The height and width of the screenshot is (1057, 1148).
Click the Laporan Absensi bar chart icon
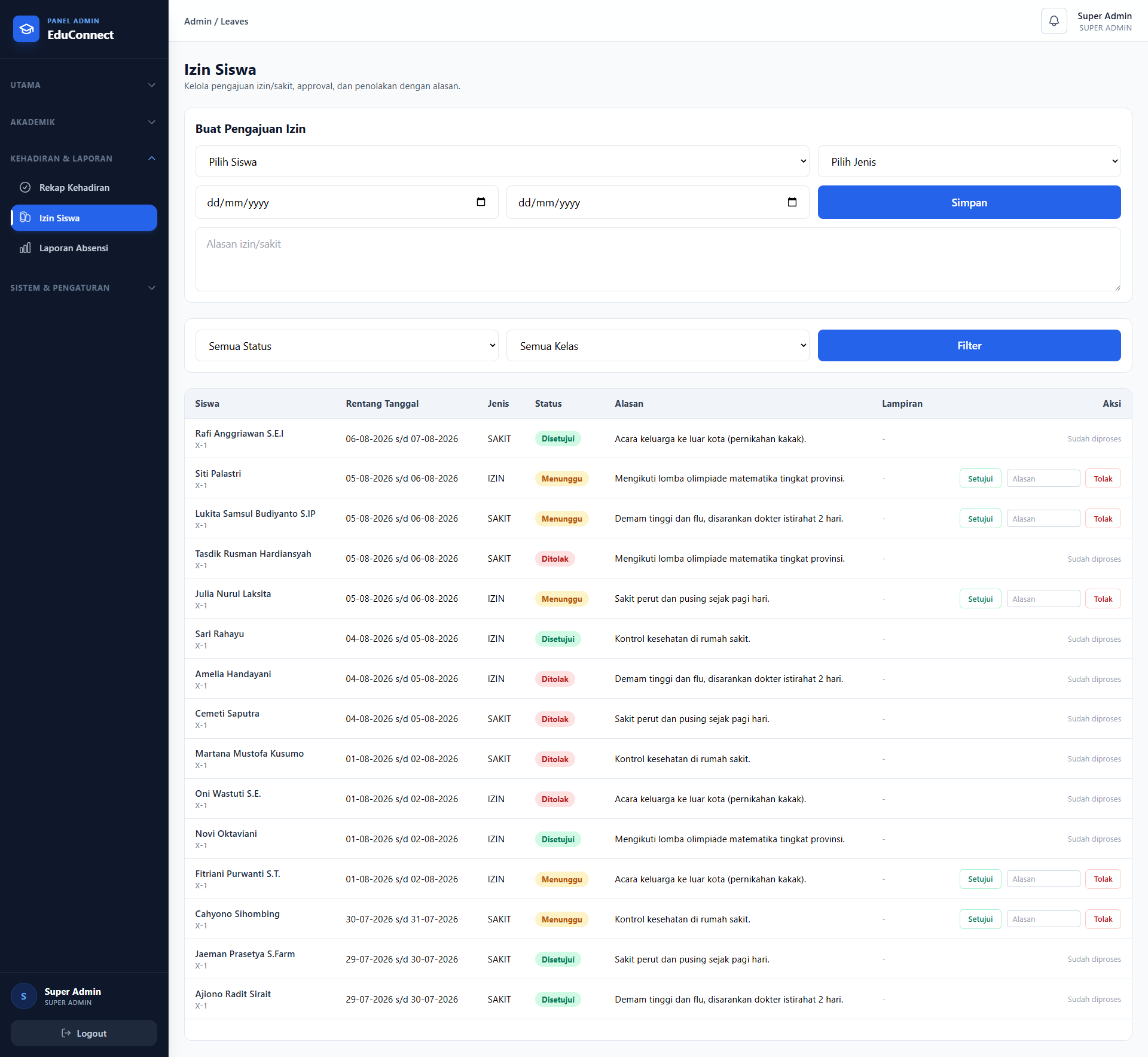(25, 248)
